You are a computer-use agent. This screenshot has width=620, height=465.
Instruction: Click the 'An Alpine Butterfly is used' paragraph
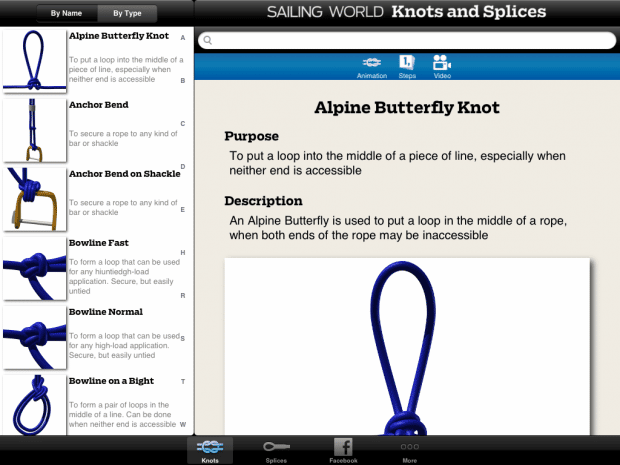398,228
